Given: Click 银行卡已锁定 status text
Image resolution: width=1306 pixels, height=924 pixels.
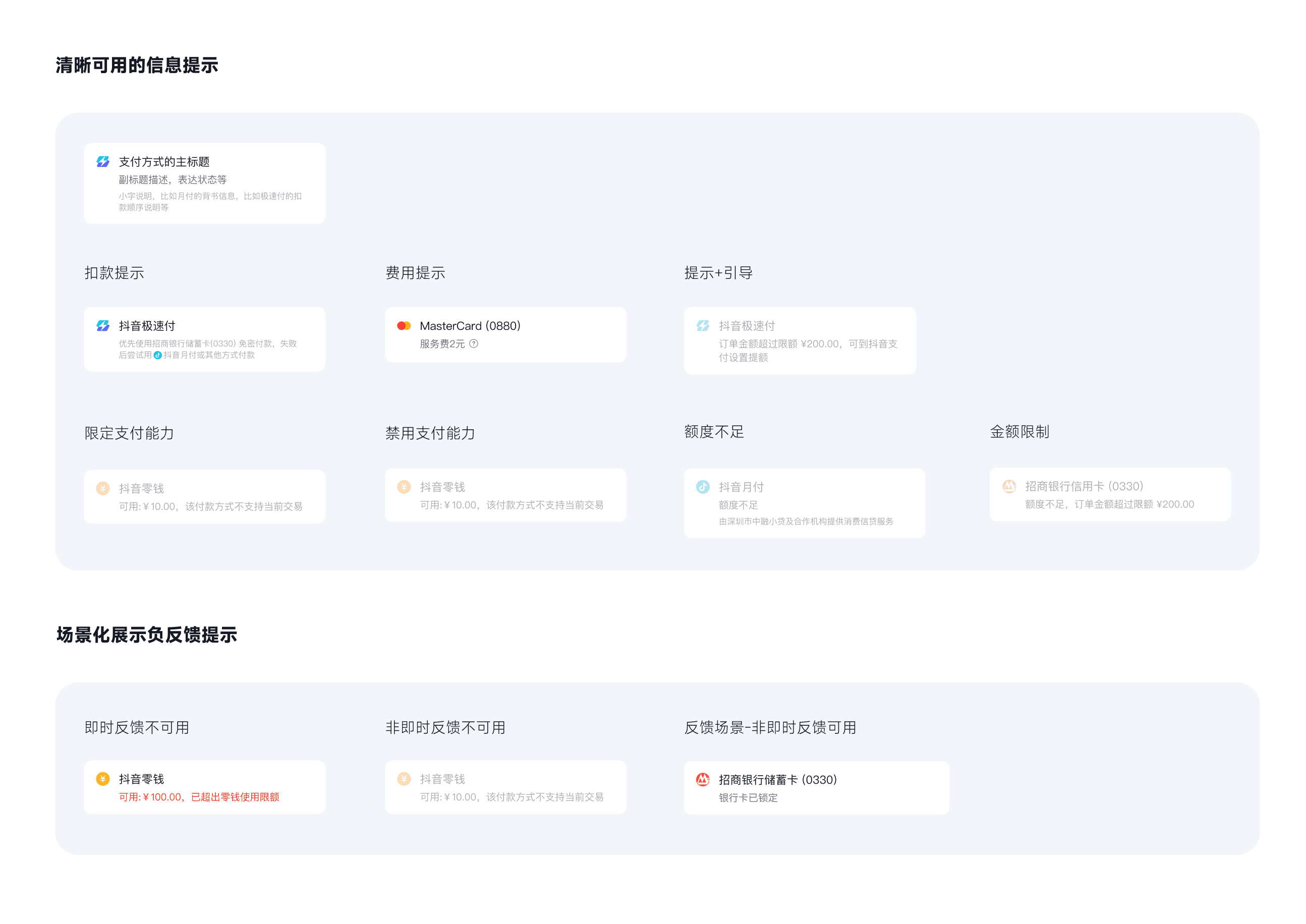Looking at the screenshot, I should pos(747,798).
